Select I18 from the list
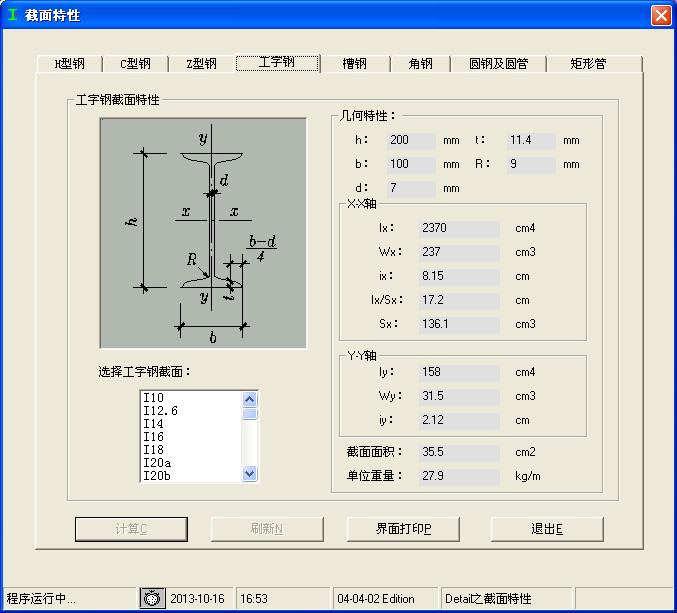The image size is (677, 613). pyautogui.click(x=191, y=449)
